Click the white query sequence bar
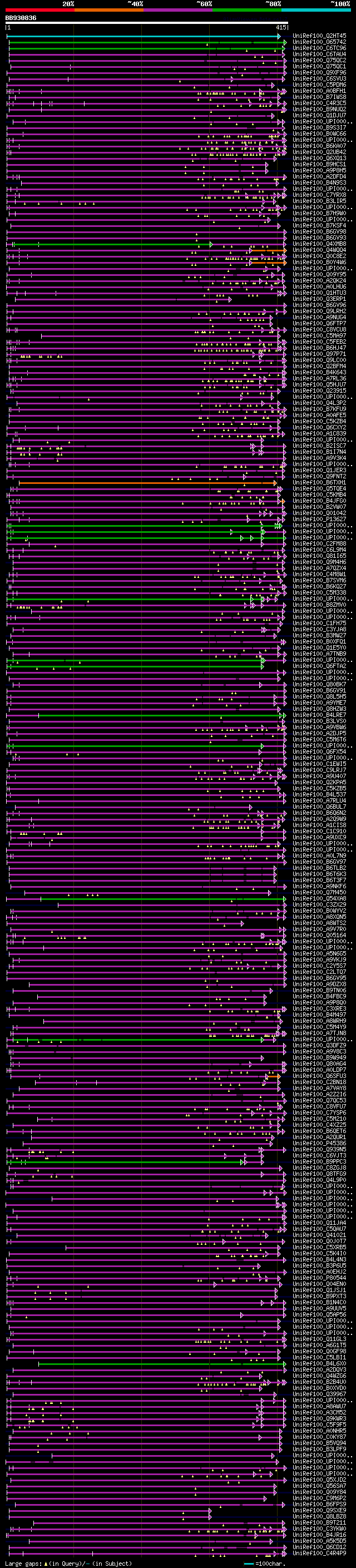The height and width of the screenshot is (1568, 356). point(147,23)
